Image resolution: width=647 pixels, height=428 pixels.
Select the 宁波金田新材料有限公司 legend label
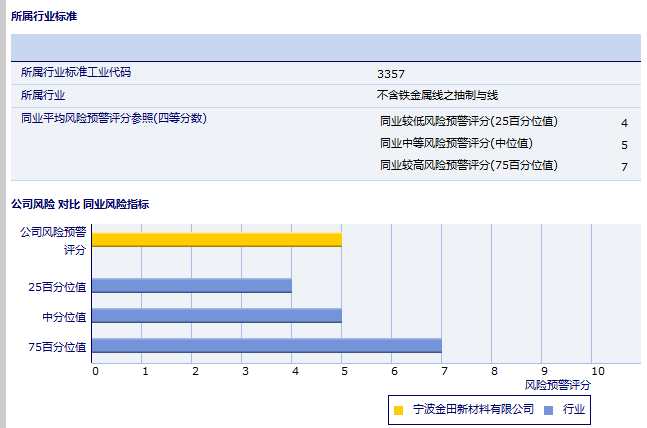tap(473, 410)
